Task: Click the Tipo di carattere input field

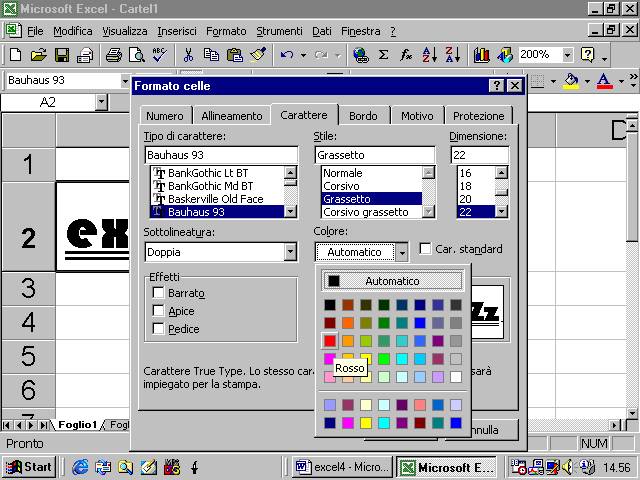Action: click(x=221, y=155)
